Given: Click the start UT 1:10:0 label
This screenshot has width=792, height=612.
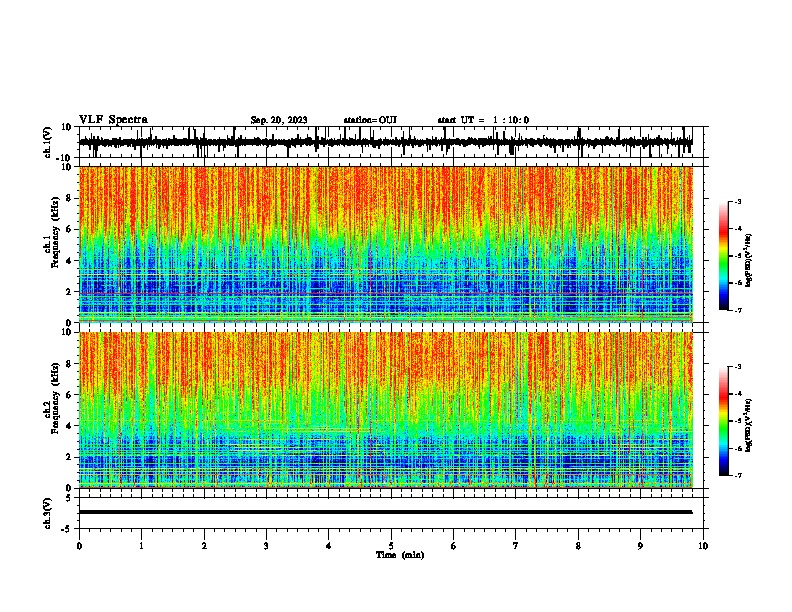Looking at the screenshot, I should [483, 120].
